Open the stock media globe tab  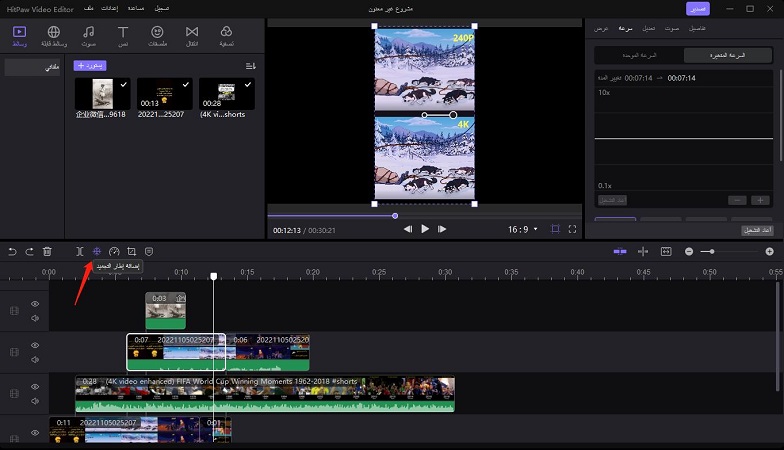(54, 36)
